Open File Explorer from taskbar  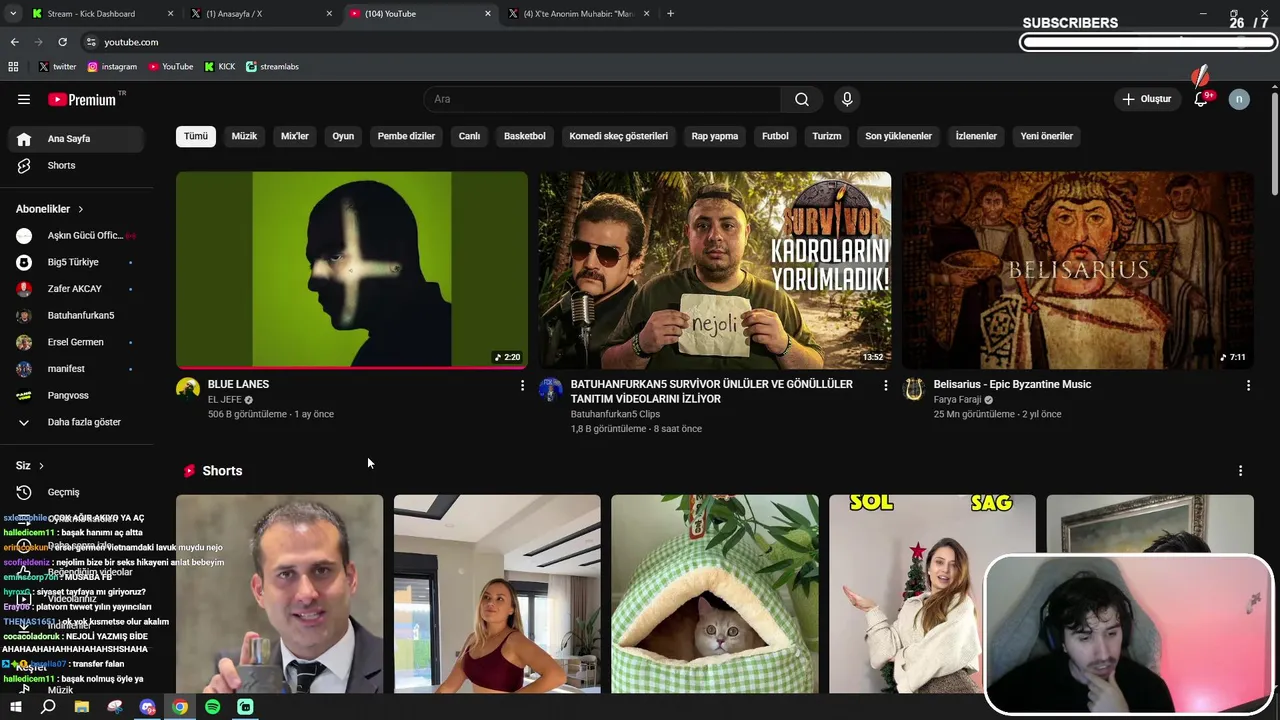click(82, 707)
